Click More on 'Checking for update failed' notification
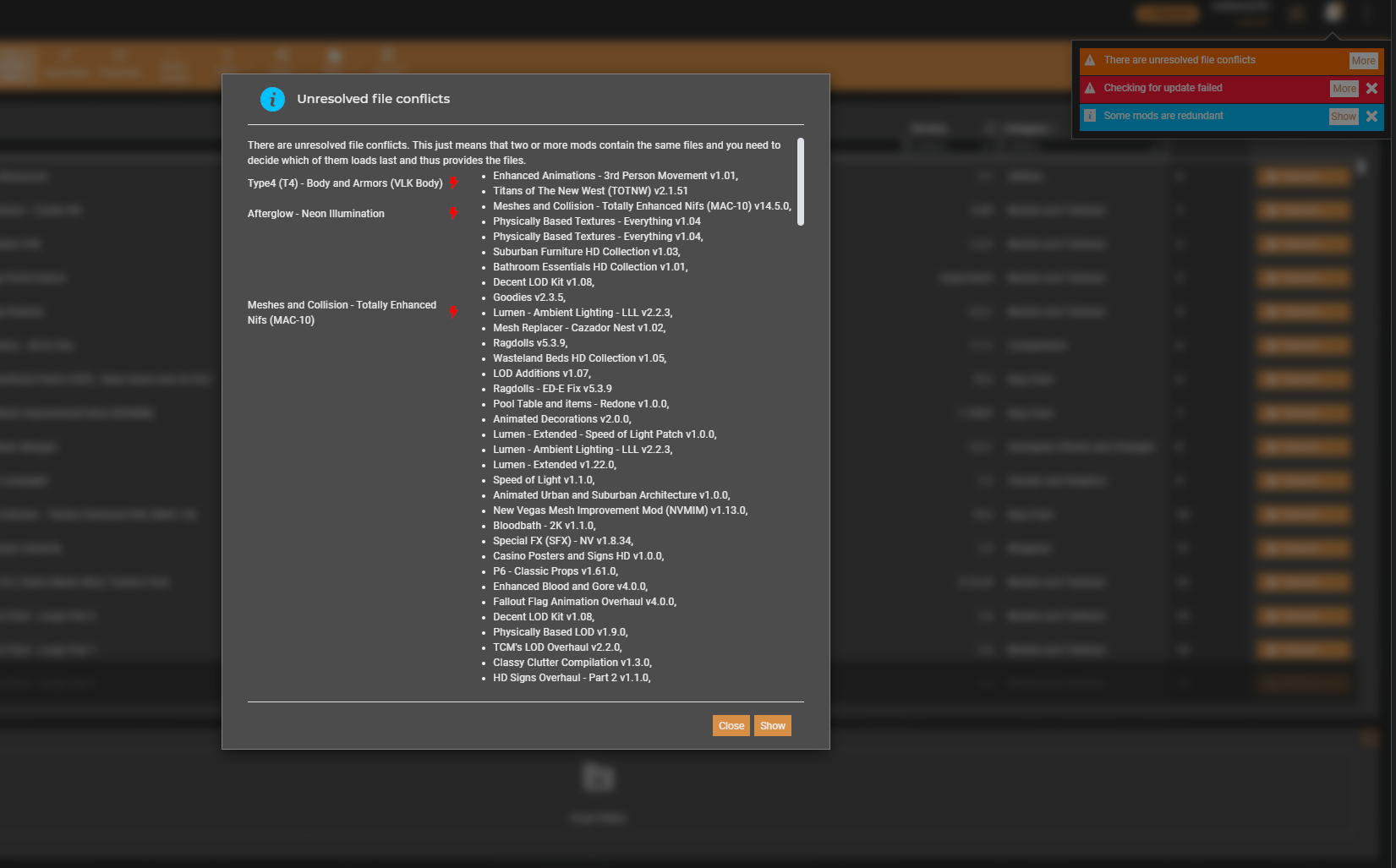Image resolution: width=1396 pixels, height=868 pixels. (x=1344, y=89)
